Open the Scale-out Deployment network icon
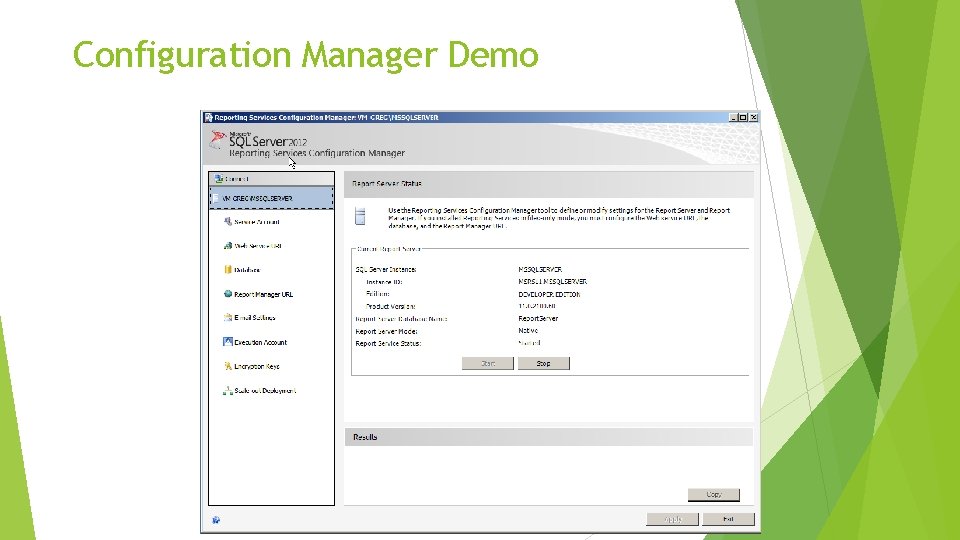The image size is (960, 540). tap(228, 390)
